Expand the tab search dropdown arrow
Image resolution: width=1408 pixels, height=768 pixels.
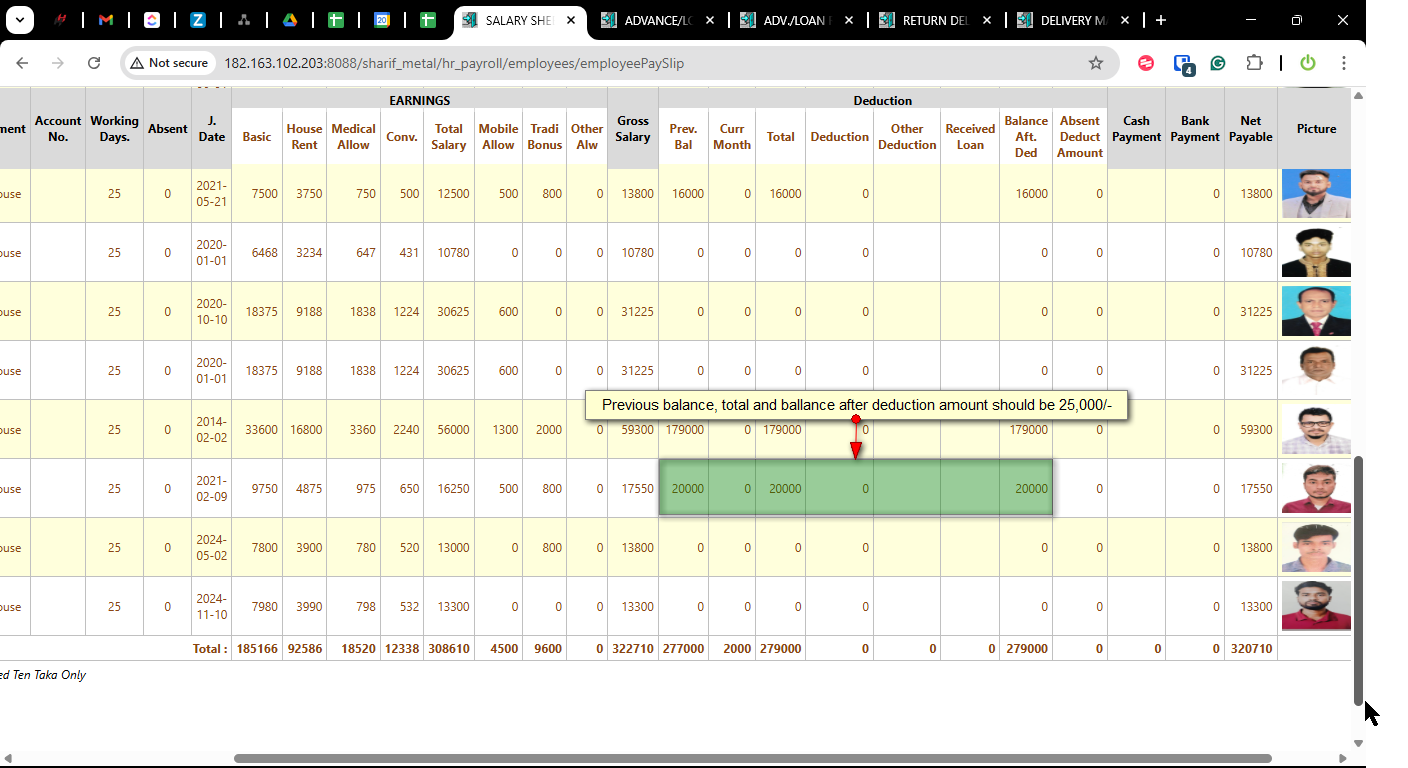[x=20, y=20]
